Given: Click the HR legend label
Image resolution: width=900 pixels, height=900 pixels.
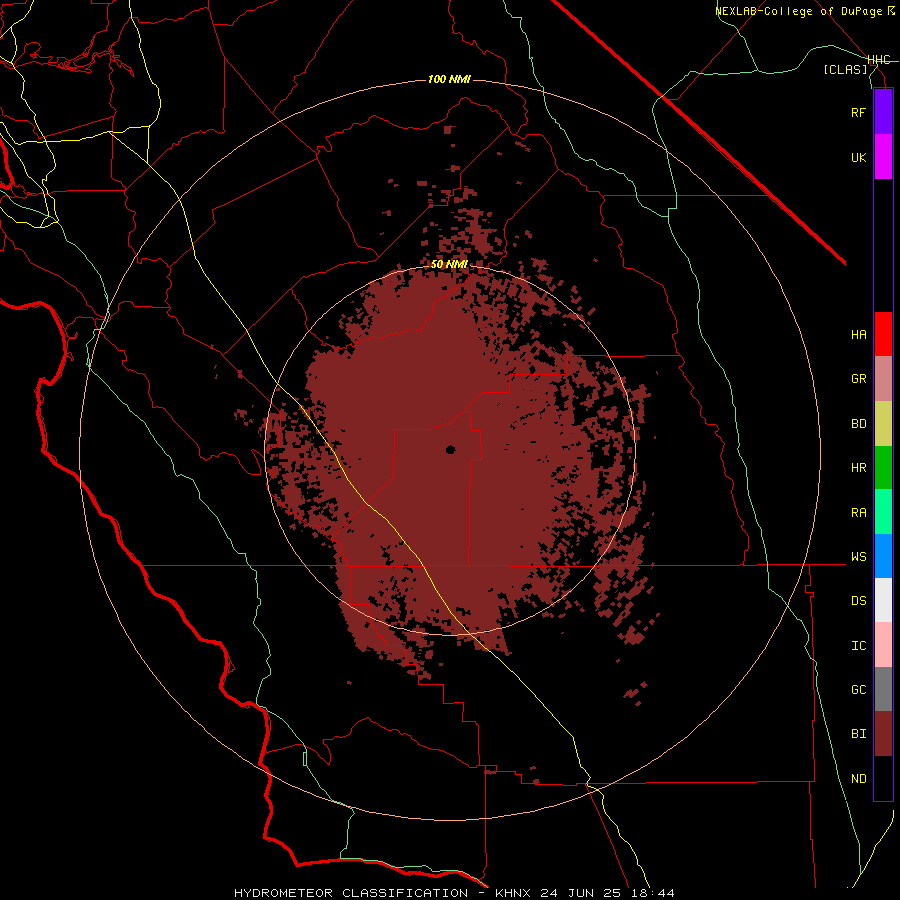Looking at the screenshot, I should (x=858, y=468).
